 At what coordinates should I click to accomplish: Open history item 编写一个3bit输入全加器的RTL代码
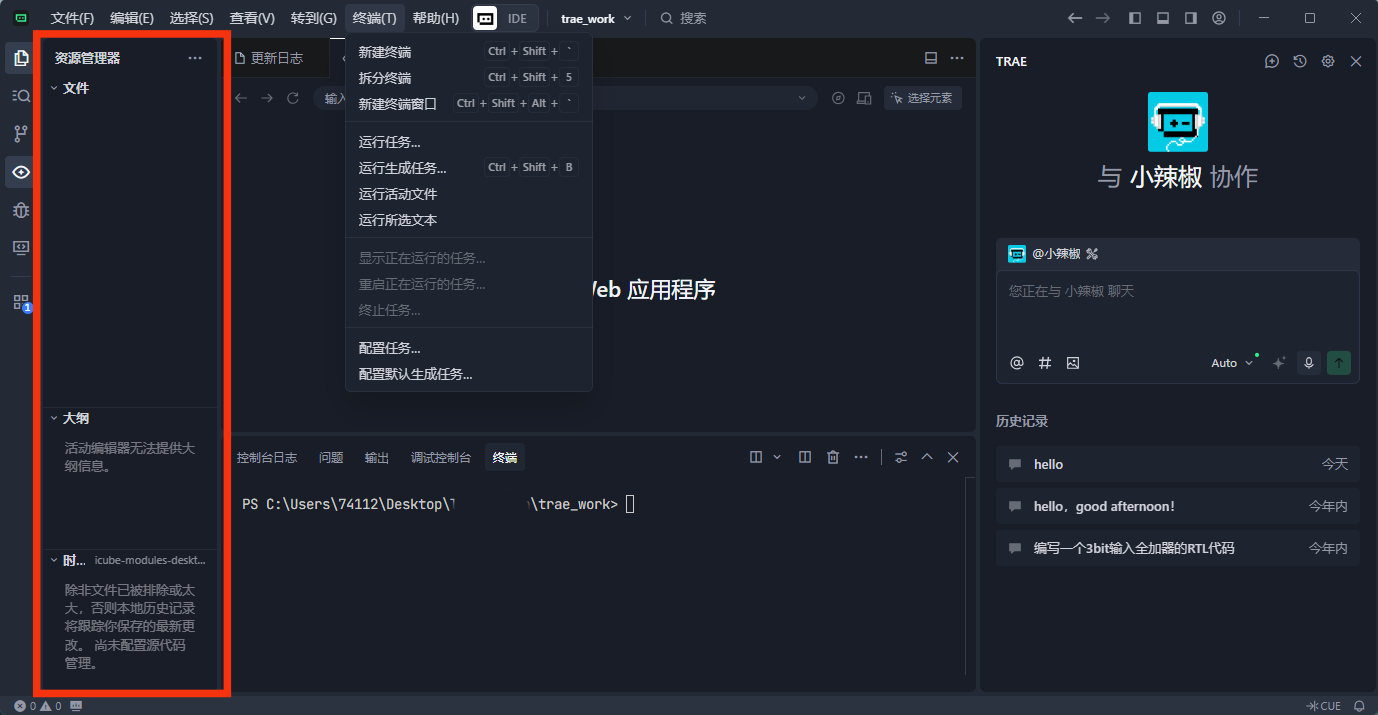point(1177,548)
